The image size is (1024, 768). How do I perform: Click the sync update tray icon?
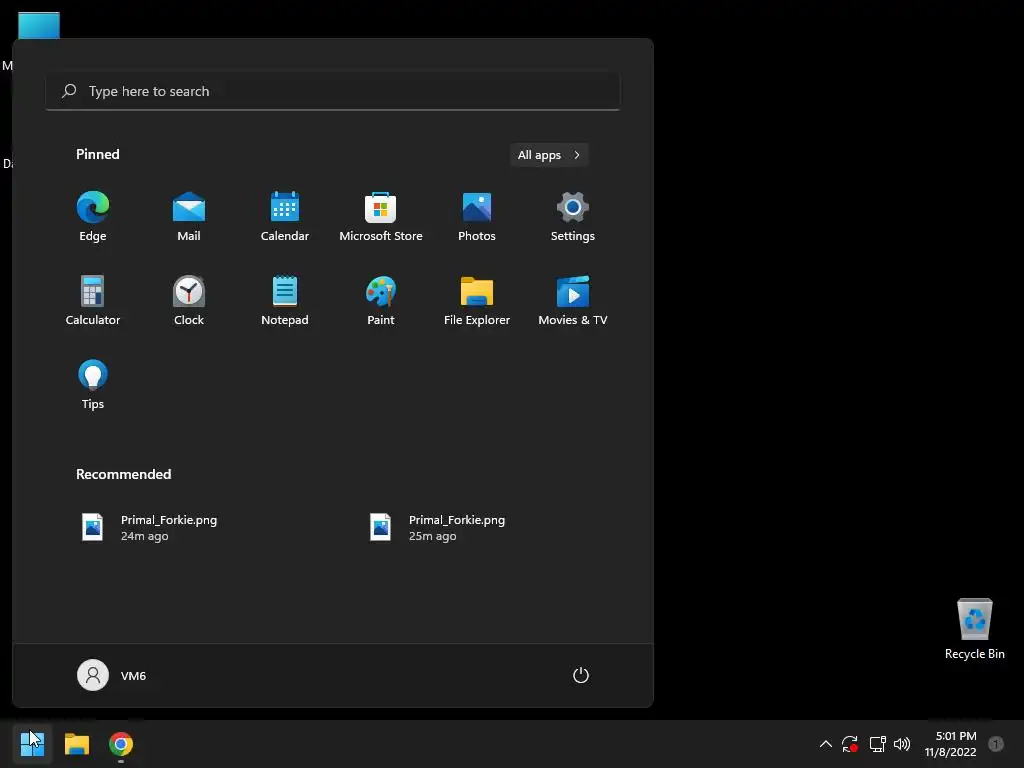[x=850, y=744]
